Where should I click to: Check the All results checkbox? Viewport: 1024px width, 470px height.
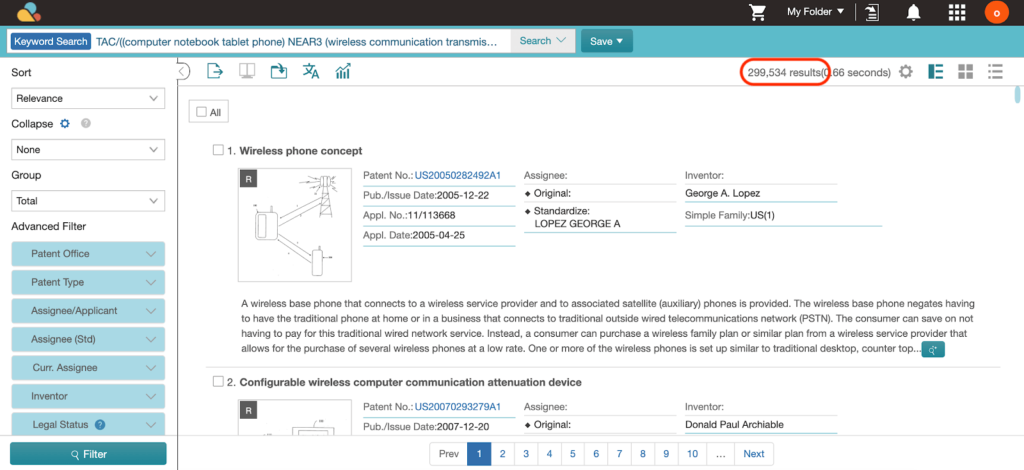[x=201, y=113]
